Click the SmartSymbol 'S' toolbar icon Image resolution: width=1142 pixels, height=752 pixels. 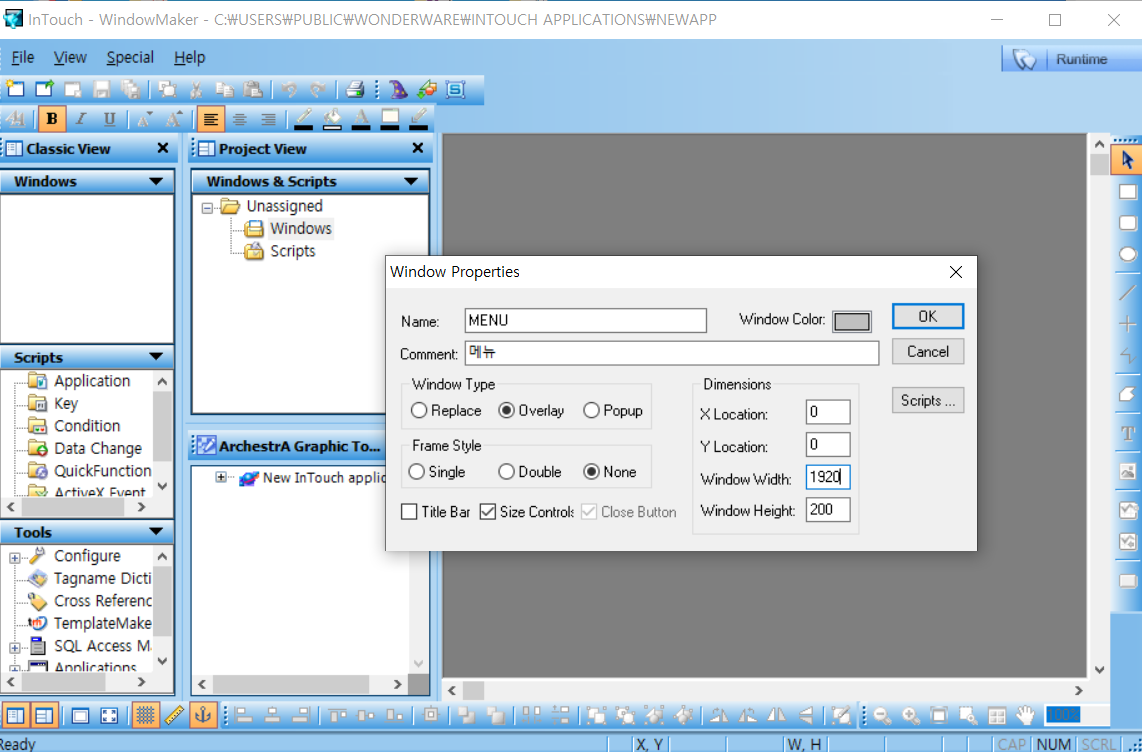pyautogui.click(x=456, y=90)
